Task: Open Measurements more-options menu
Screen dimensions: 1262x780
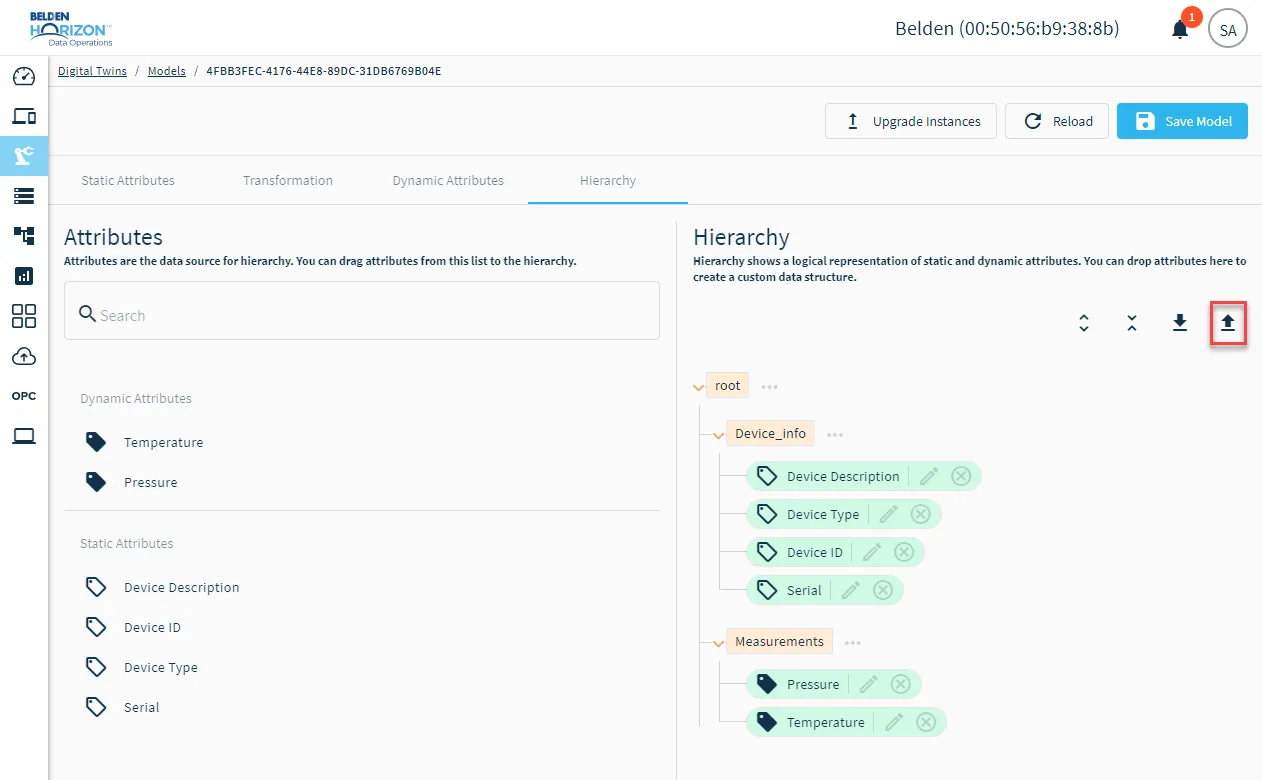Action: (852, 642)
